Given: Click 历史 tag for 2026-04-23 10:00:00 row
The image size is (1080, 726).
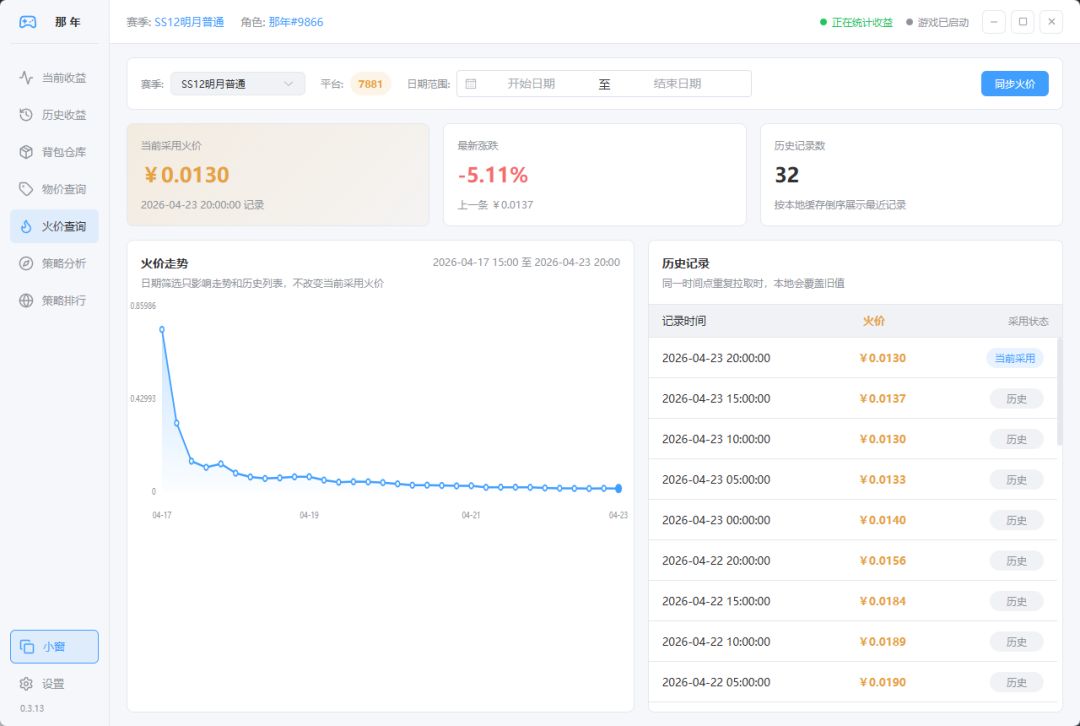Looking at the screenshot, I should tap(1016, 439).
